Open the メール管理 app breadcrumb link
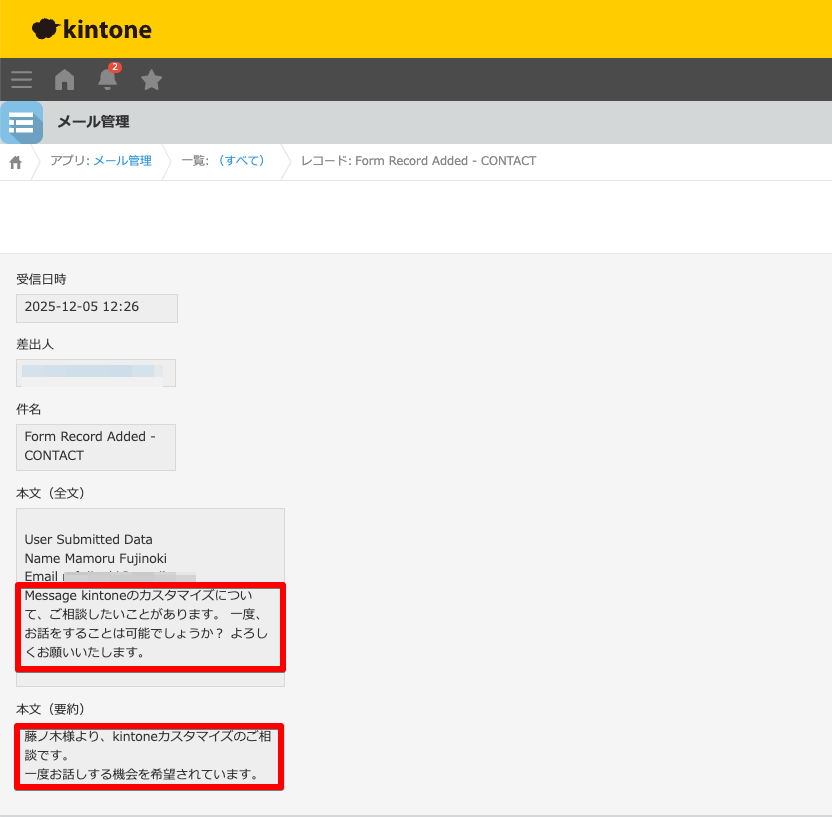The height and width of the screenshot is (817, 832). tap(130, 161)
